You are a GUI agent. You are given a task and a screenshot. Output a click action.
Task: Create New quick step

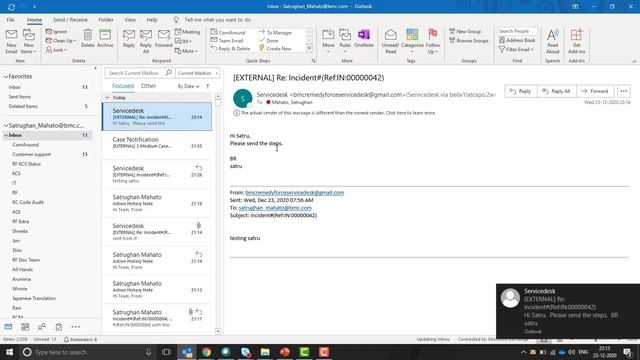pyautogui.click(x=275, y=49)
